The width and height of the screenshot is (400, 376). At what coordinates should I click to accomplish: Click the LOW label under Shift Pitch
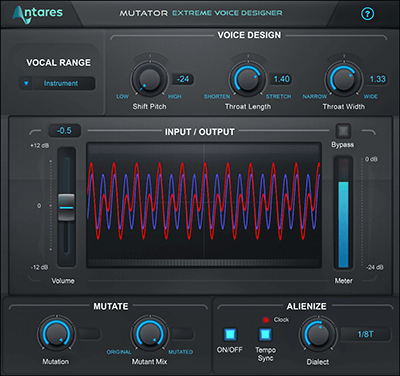(122, 96)
